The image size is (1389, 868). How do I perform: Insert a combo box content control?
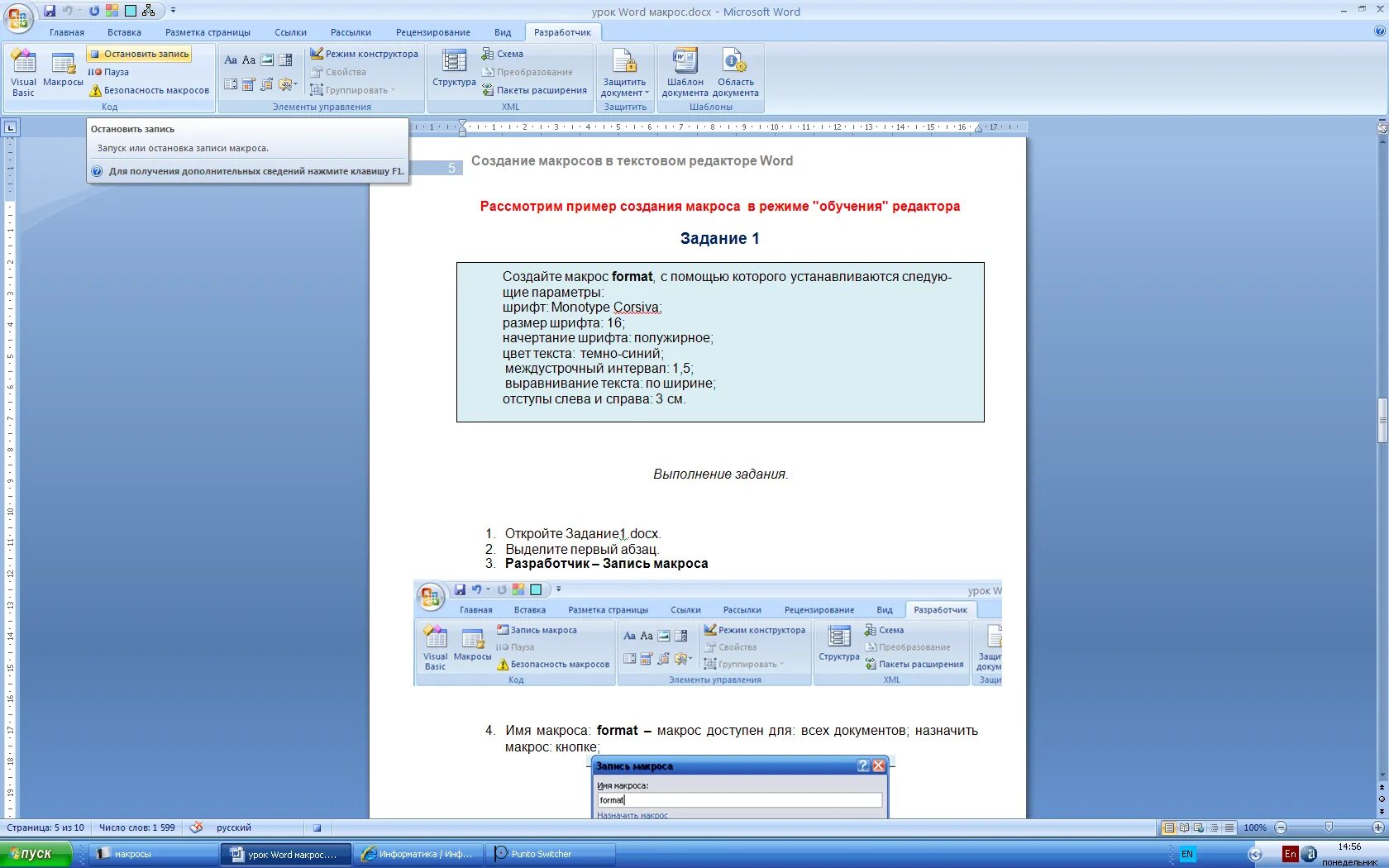tap(285, 60)
